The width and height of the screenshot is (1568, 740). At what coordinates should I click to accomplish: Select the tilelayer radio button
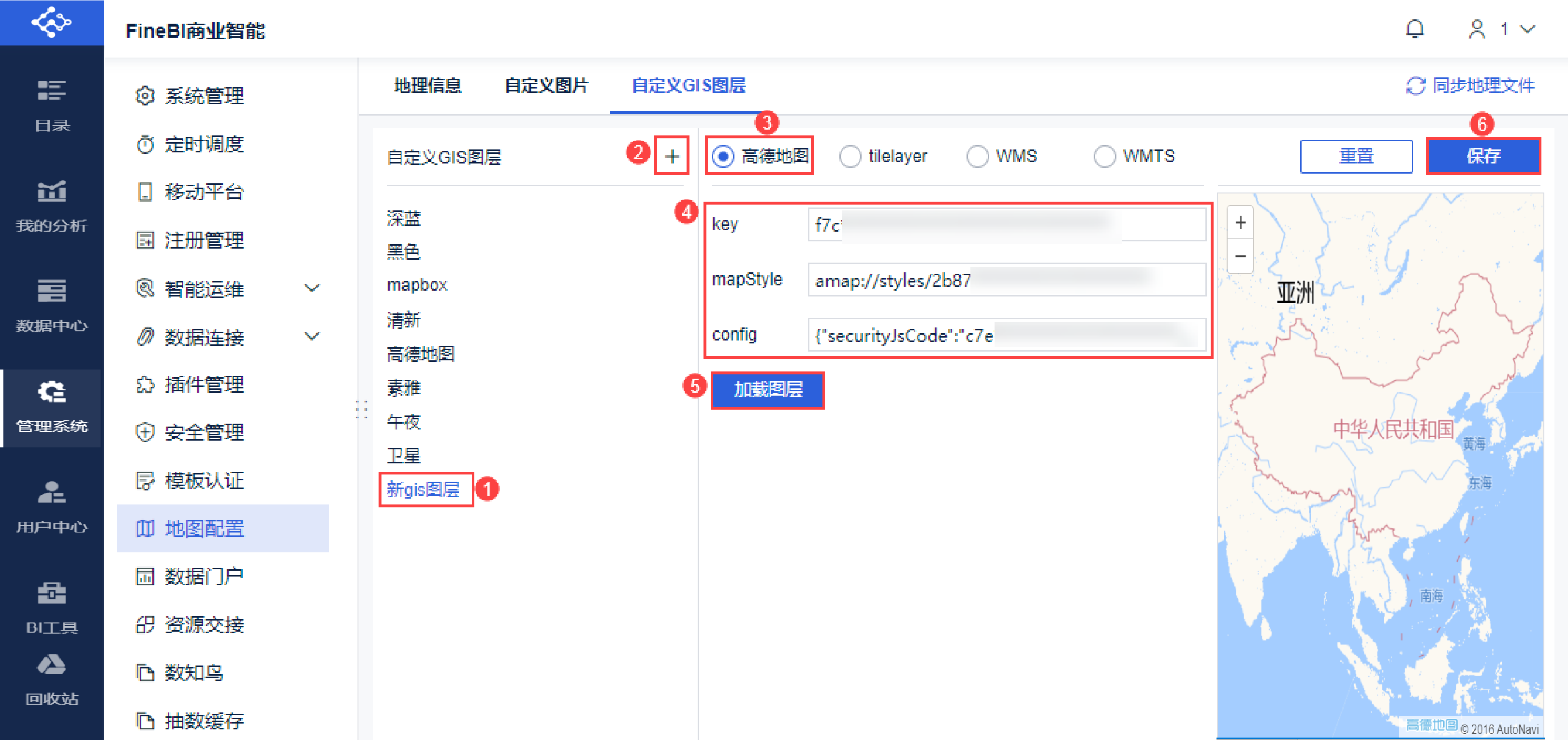850,157
